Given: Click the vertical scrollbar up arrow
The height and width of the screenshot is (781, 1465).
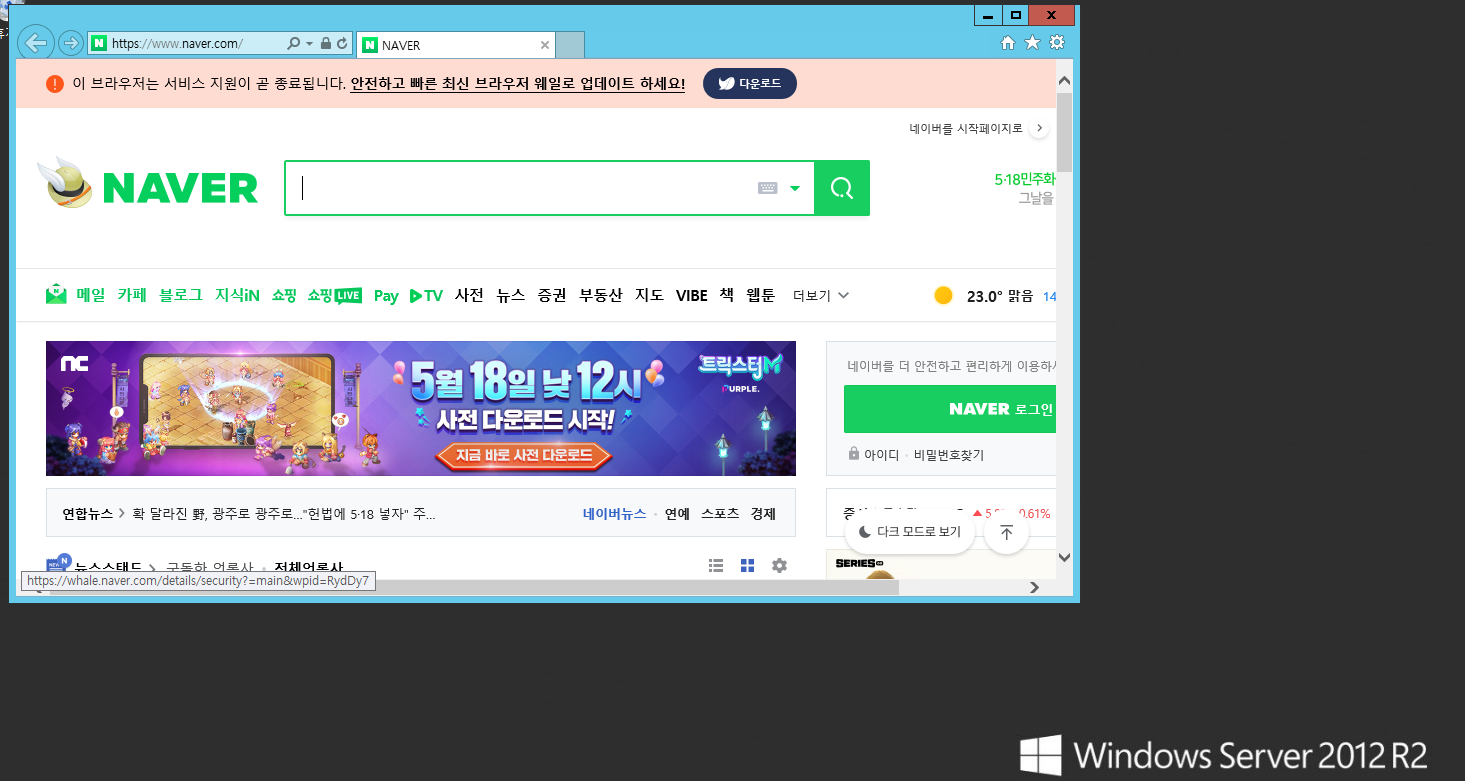Looking at the screenshot, I should pyautogui.click(x=1064, y=80).
